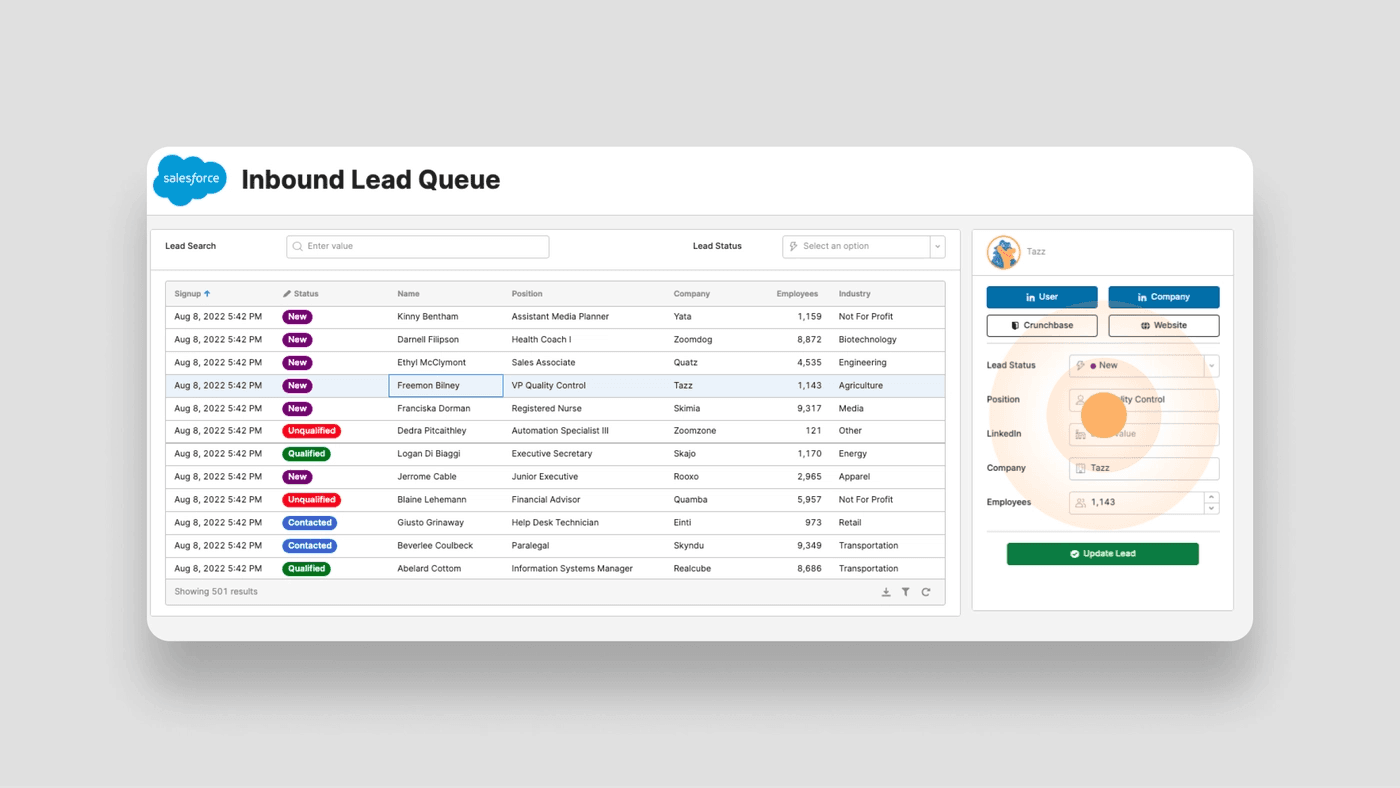The image size is (1400, 788).
Task: Open the company Website button
Action: 1163,325
